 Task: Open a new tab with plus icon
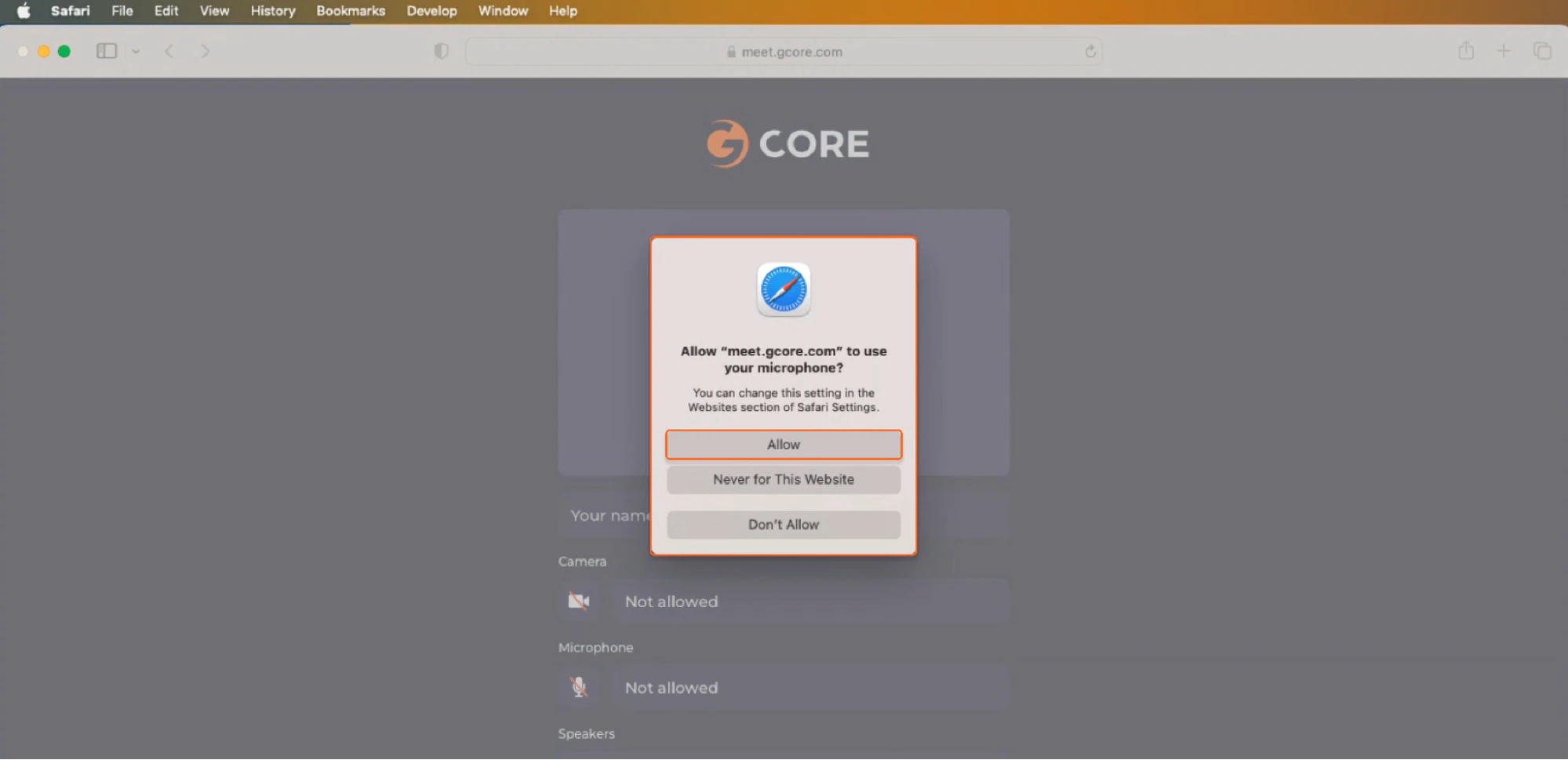point(1504,51)
